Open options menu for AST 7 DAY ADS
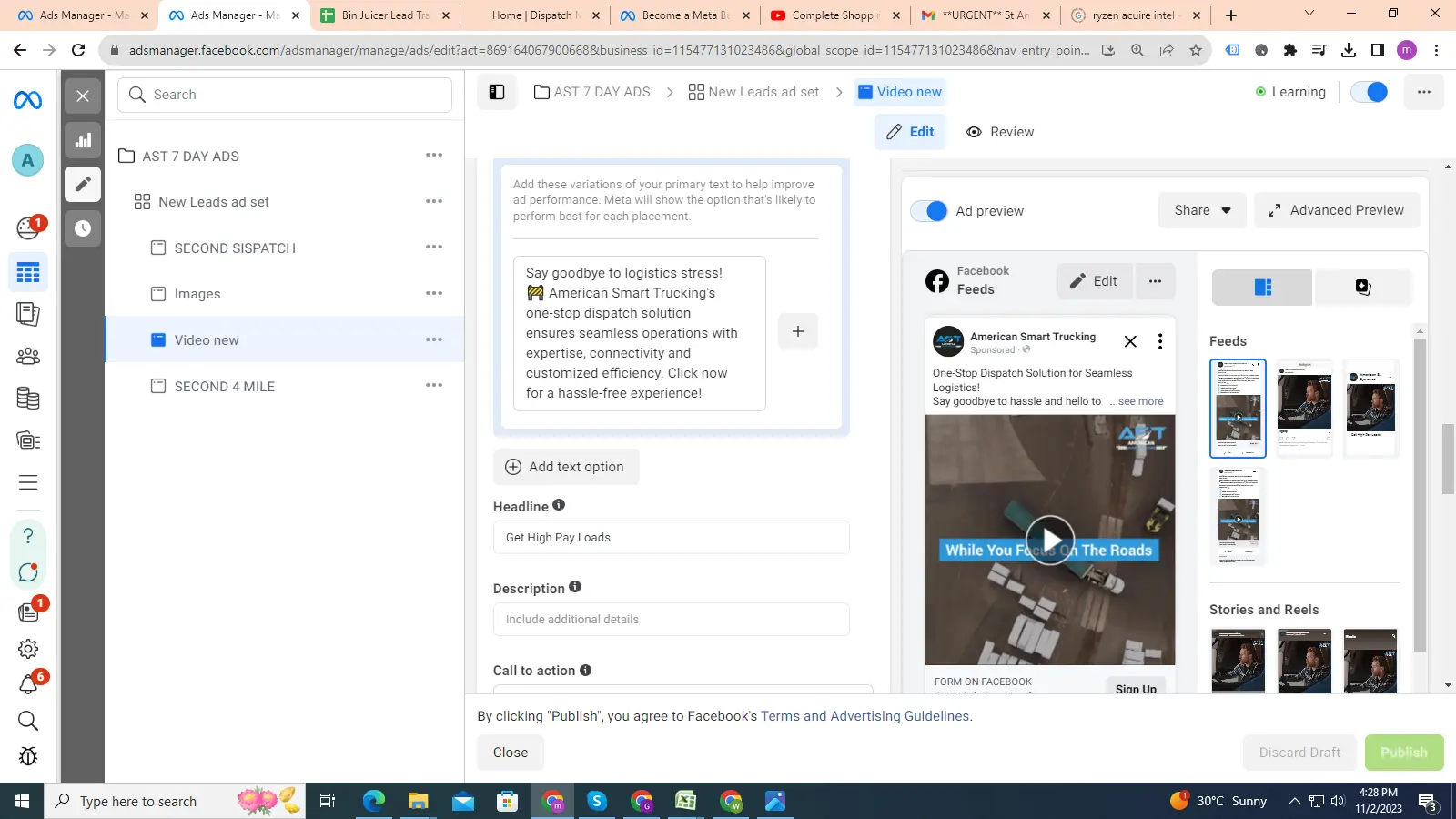 434,156
